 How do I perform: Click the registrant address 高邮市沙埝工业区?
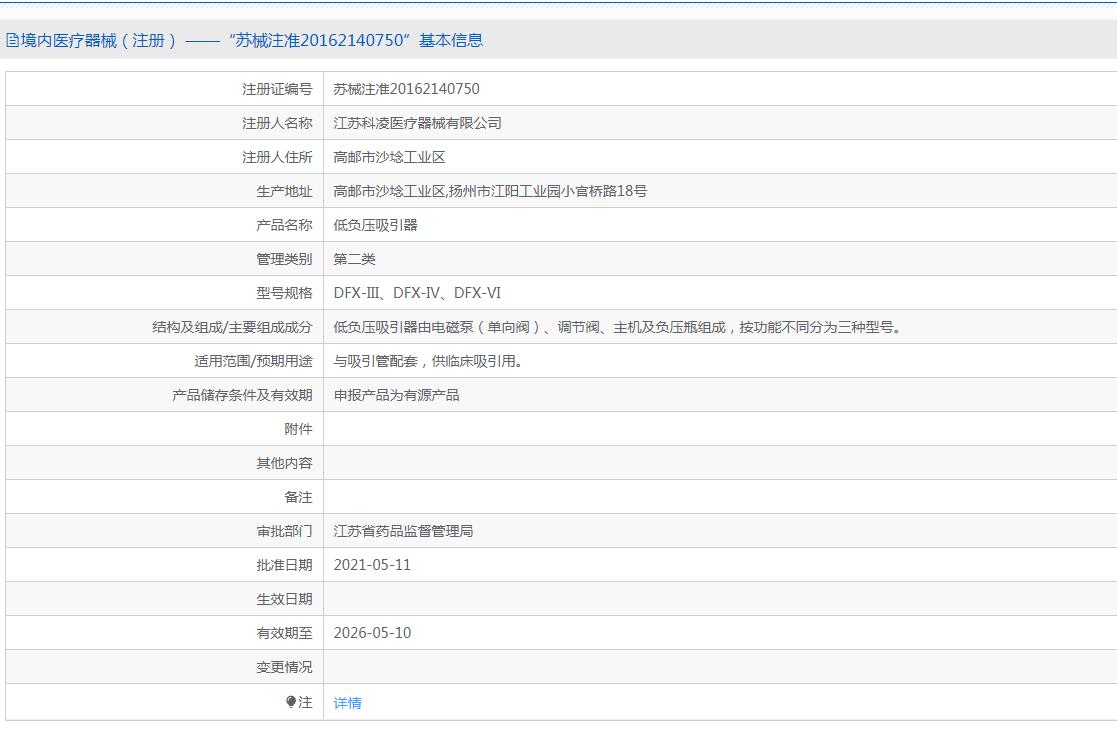[x=389, y=157]
